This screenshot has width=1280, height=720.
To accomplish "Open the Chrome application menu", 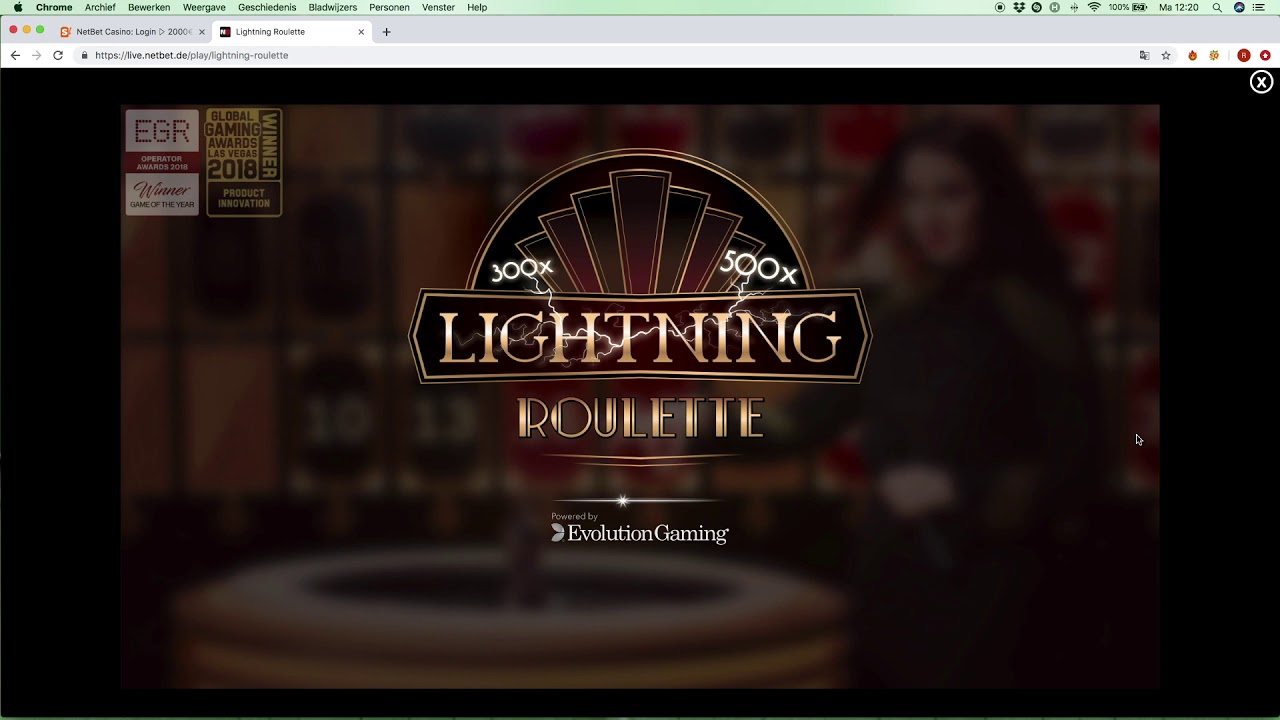I will (54, 7).
